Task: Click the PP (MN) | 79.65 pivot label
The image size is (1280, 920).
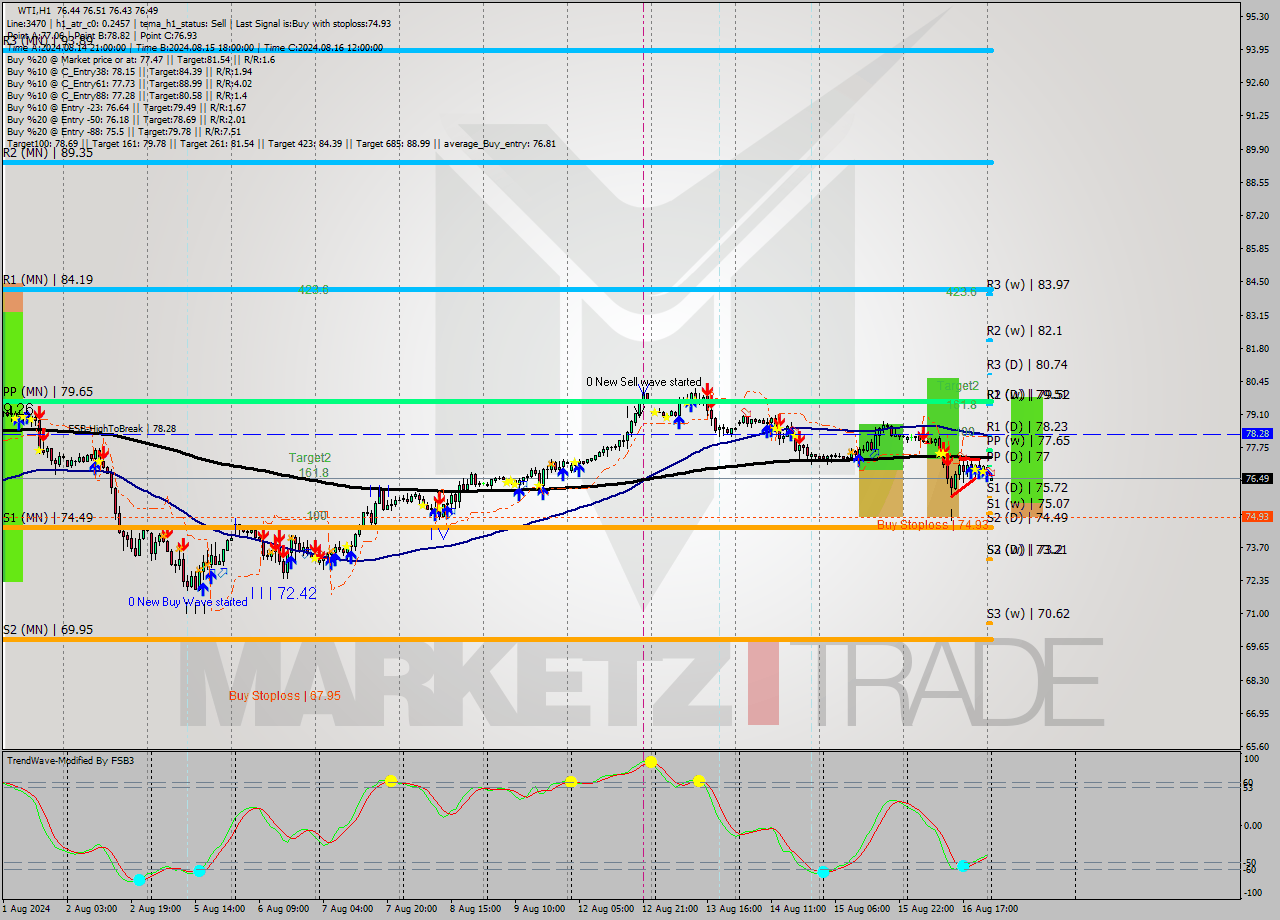Action: point(48,392)
